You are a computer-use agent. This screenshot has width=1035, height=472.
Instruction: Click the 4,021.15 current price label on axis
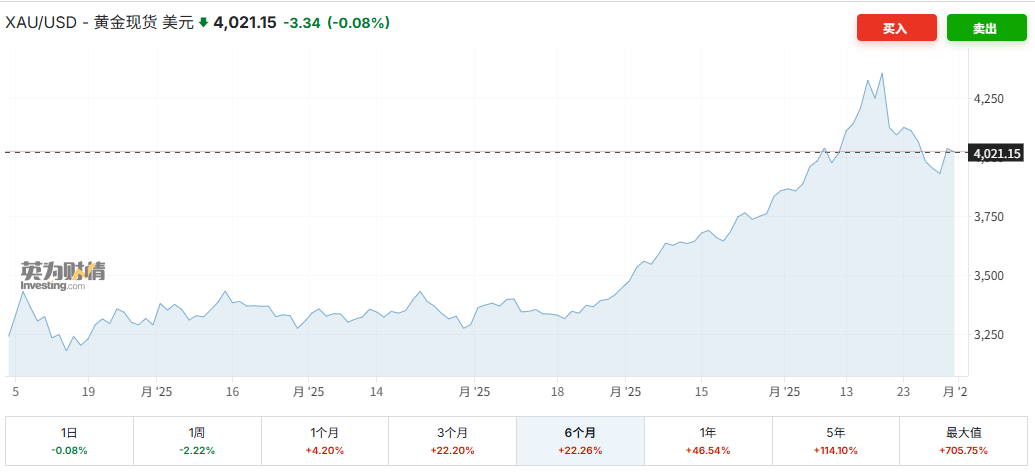coord(996,153)
